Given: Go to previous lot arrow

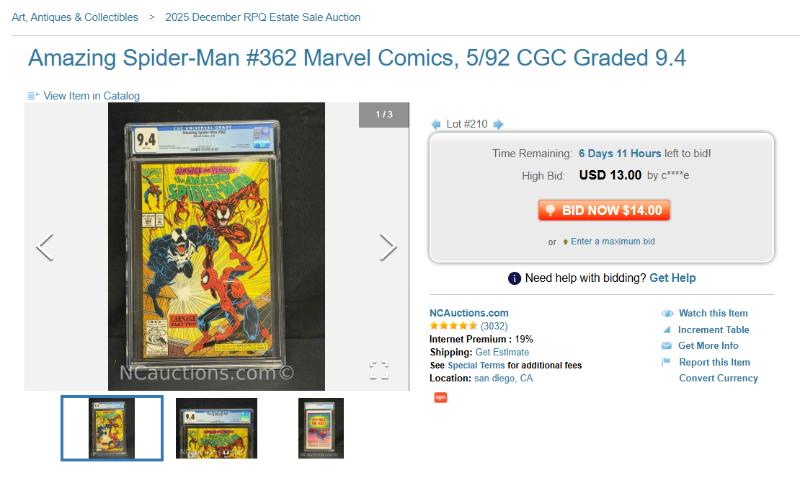Looking at the screenshot, I should coord(435,124).
